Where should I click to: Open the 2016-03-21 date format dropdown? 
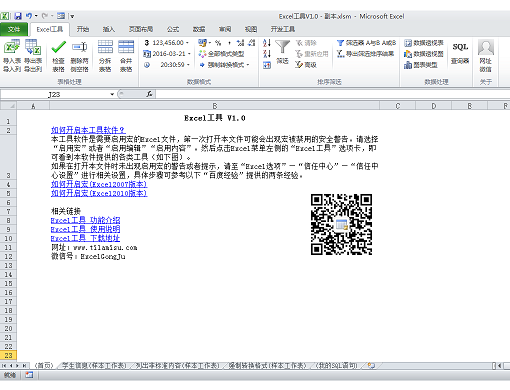click(x=189, y=54)
